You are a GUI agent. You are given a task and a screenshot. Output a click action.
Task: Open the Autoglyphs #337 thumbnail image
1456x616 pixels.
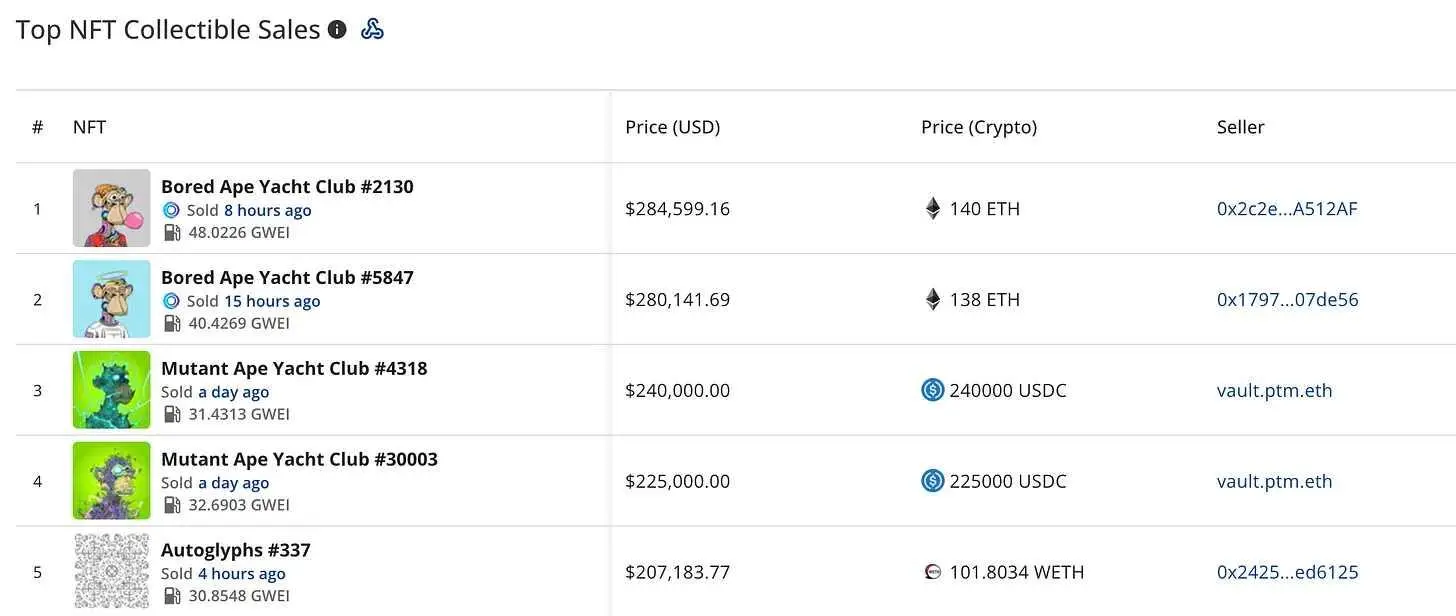point(111,571)
